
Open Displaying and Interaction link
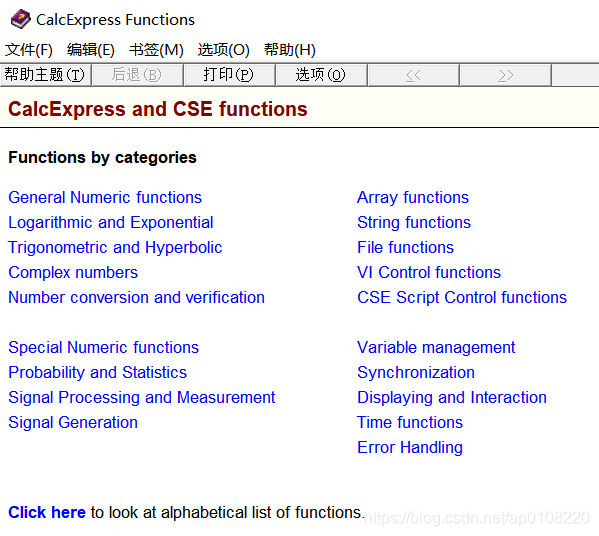pyautogui.click(x=452, y=398)
